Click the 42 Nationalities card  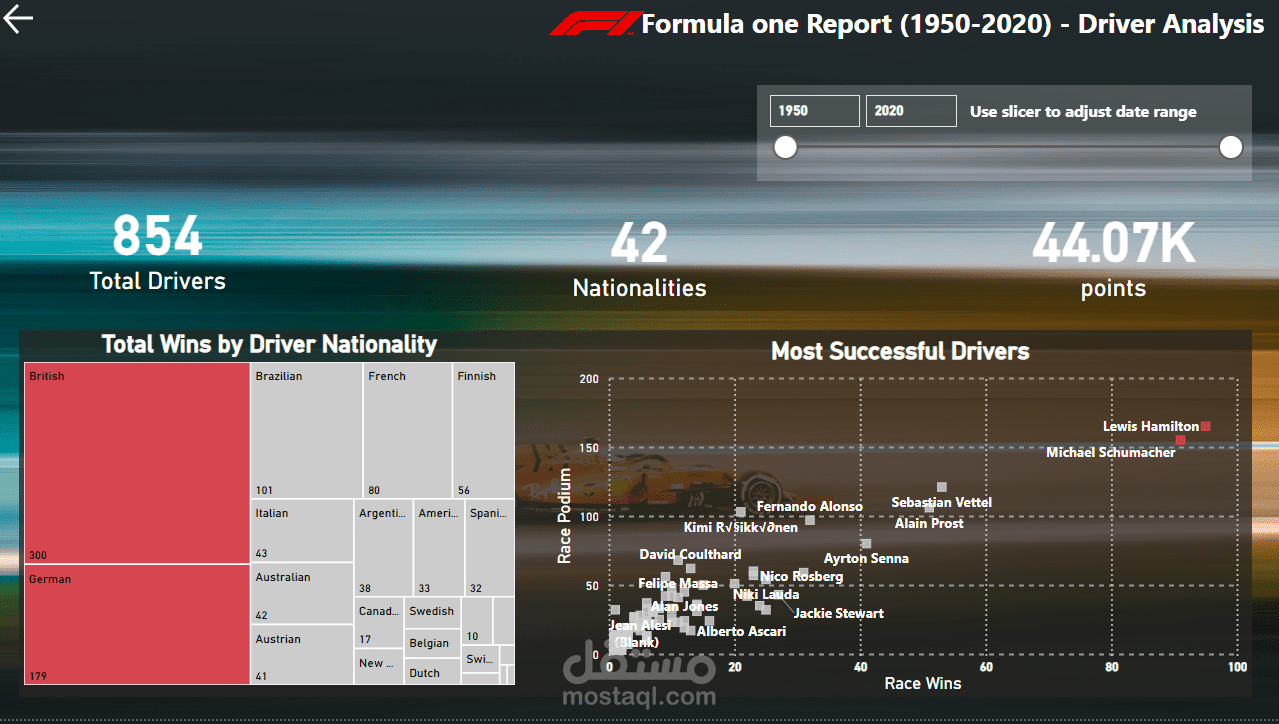point(639,259)
